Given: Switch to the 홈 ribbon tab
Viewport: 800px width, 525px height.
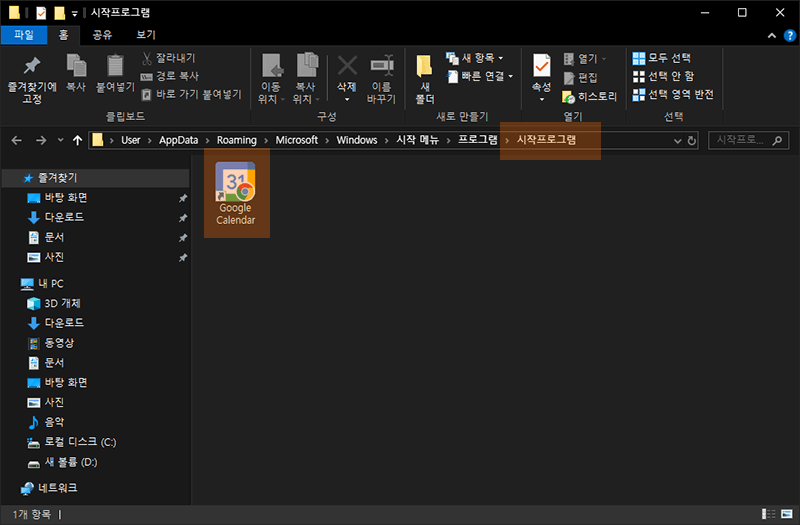Looking at the screenshot, I should pos(63,35).
